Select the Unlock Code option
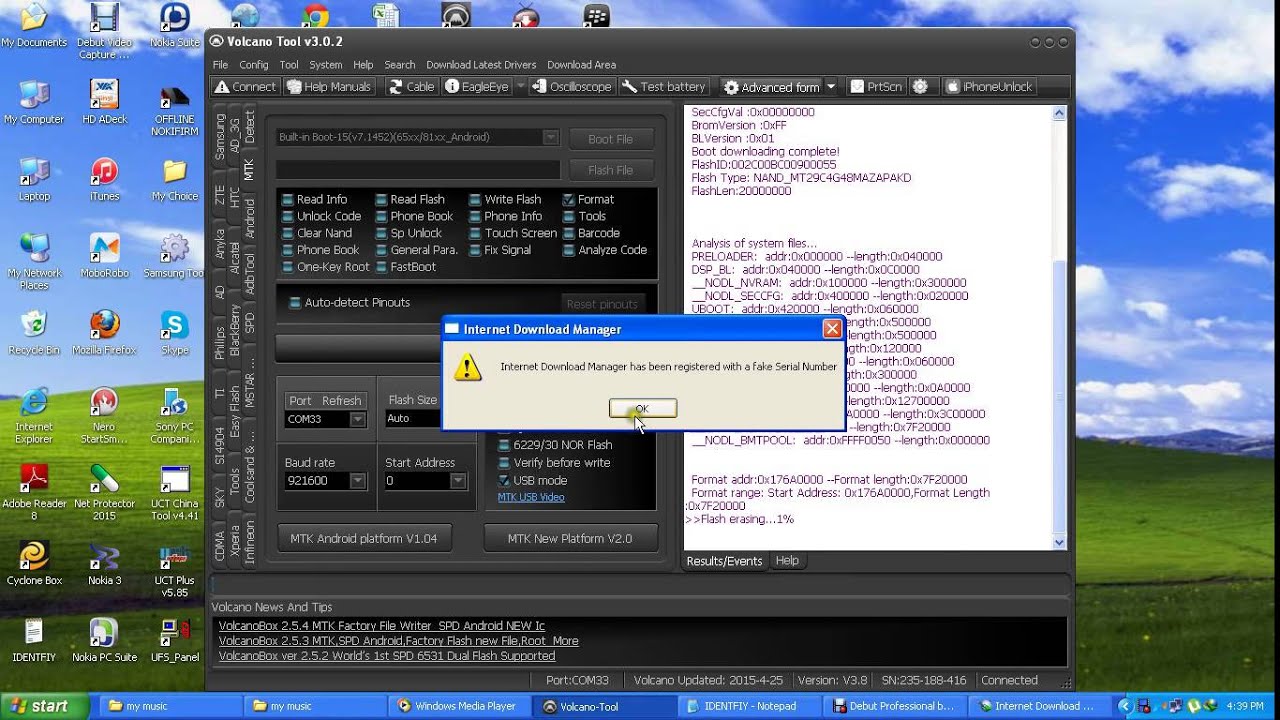This screenshot has width=1280, height=720. (321, 216)
